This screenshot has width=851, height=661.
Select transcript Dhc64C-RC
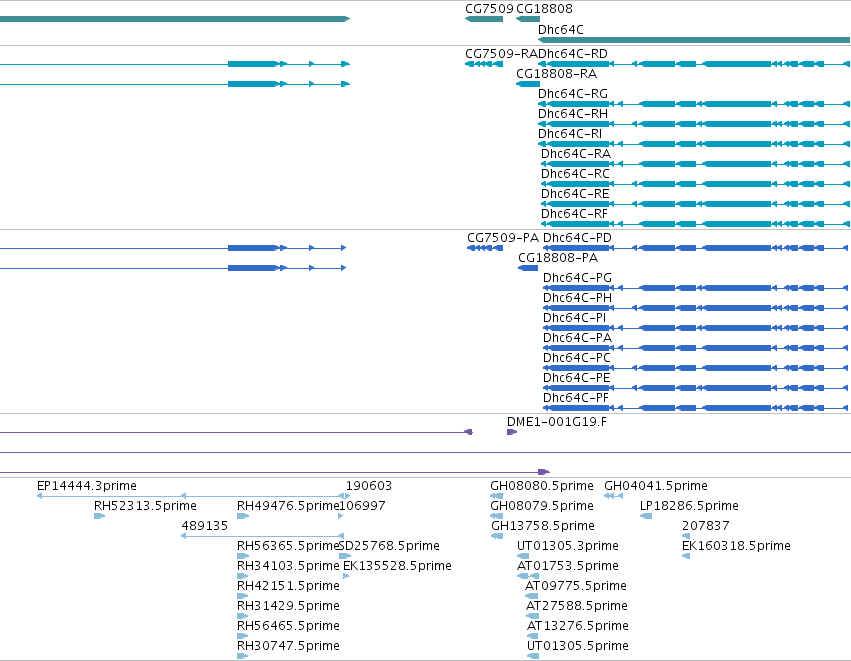(x=575, y=174)
